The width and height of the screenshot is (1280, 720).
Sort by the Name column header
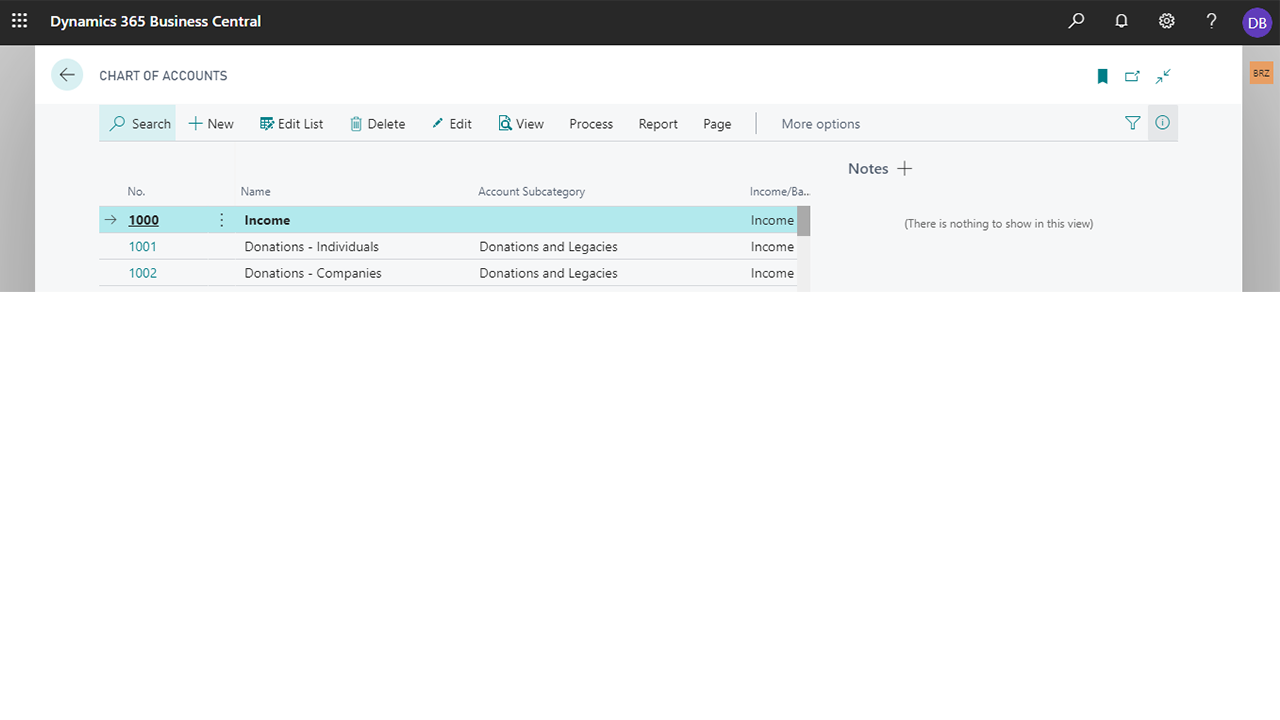coord(256,192)
